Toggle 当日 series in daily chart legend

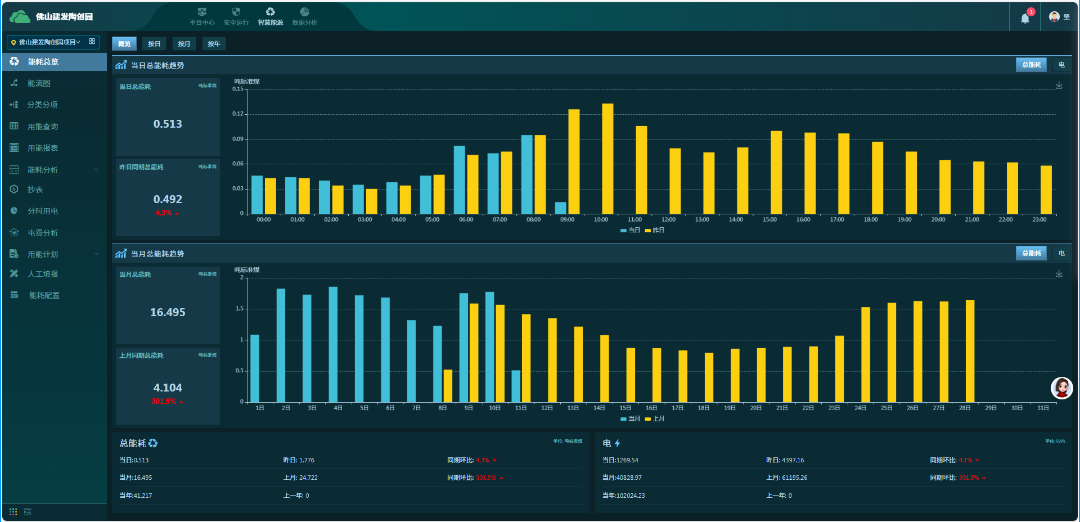pyautogui.click(x=629, y=230)
